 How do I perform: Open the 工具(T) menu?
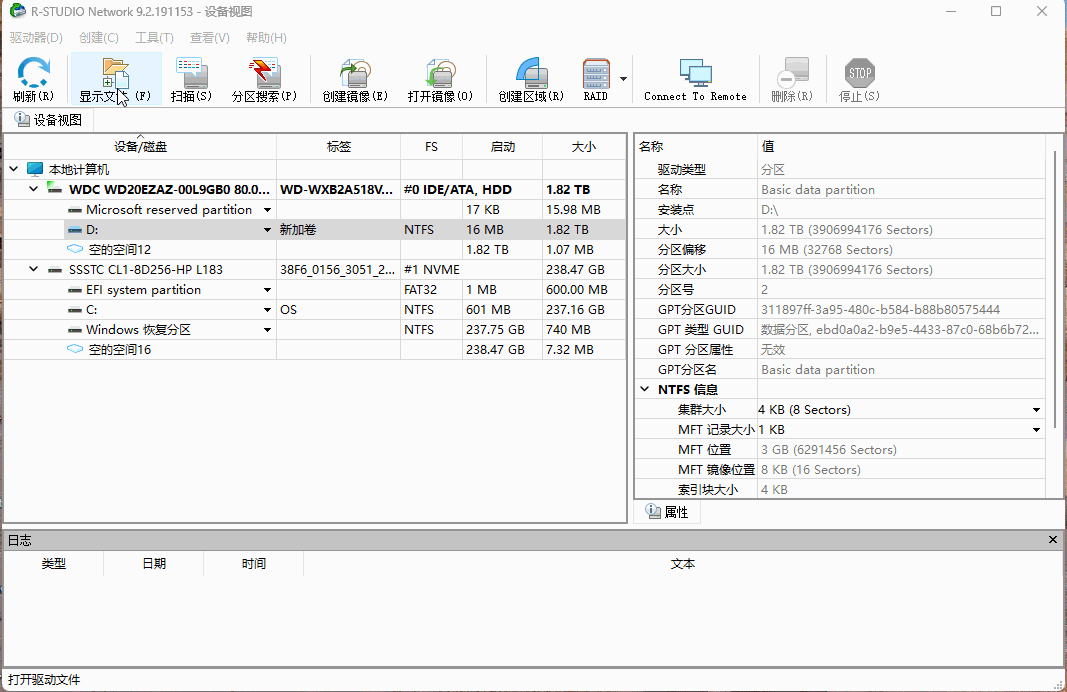pyautogui.click(x=154, y=37)
